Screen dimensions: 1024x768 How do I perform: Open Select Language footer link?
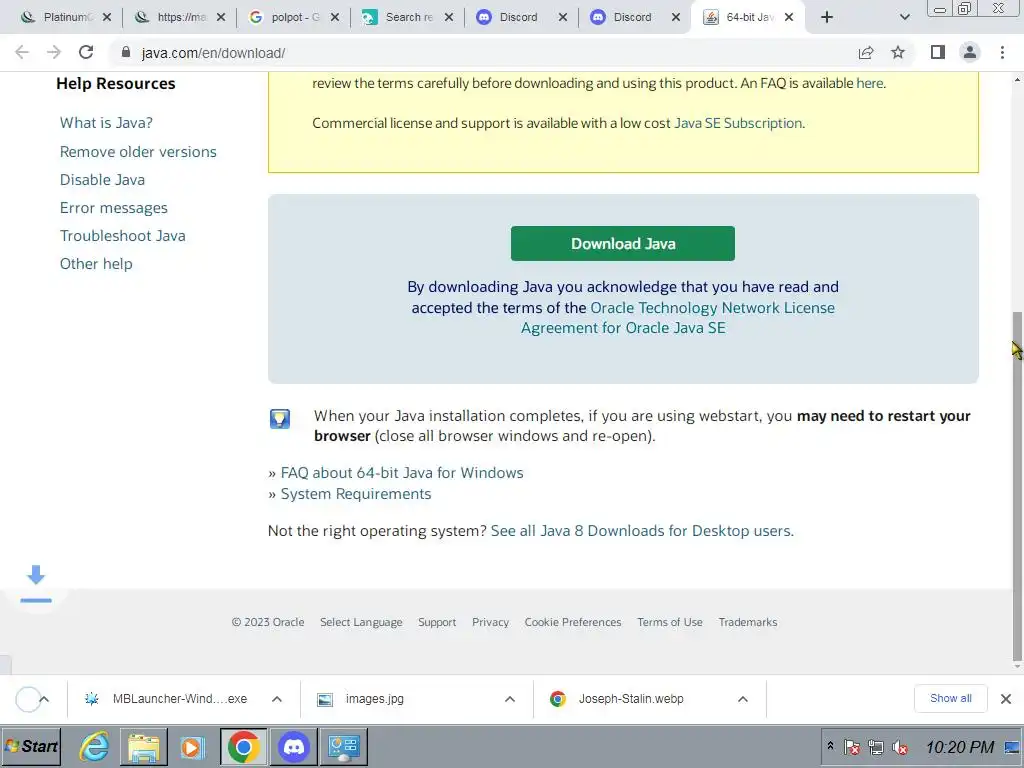click(x=361, y=622)
